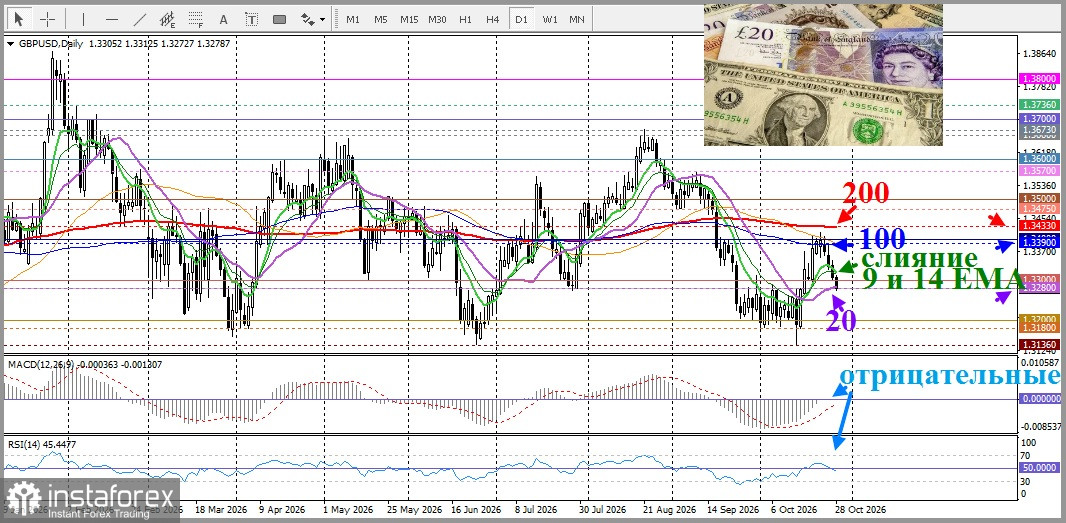Switch to H4 timeframe
The image size is (1066, 523).
pos(493,19)
